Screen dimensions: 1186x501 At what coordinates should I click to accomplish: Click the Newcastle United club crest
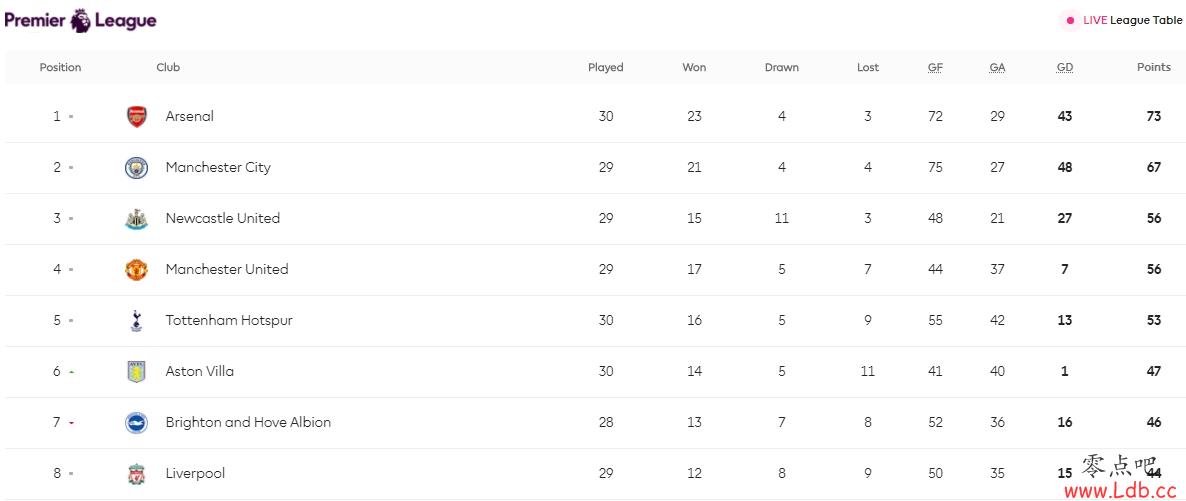136,219
